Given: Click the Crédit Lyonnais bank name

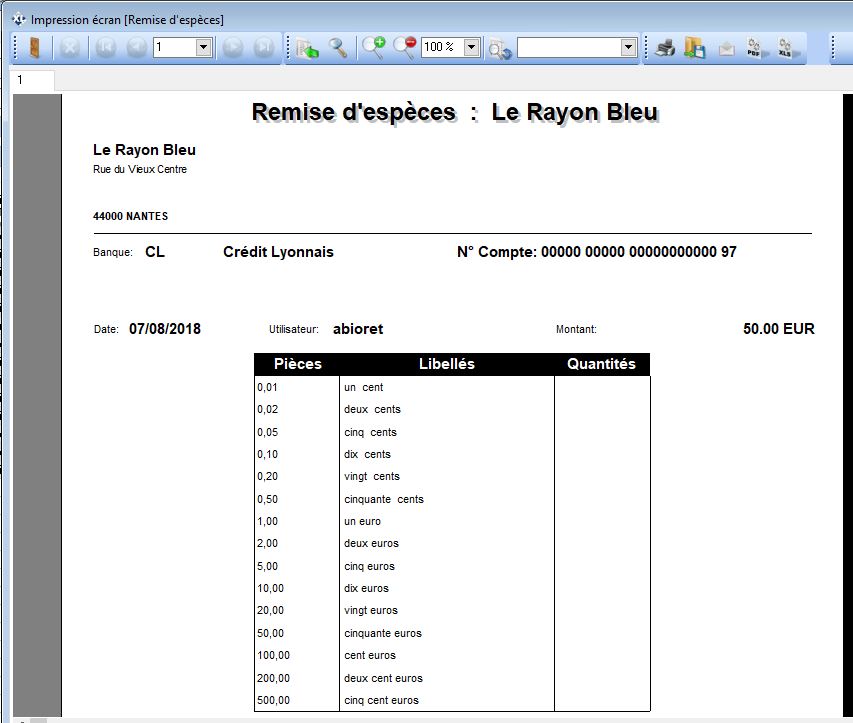Looking at the screenshot, I should [278, 252].
